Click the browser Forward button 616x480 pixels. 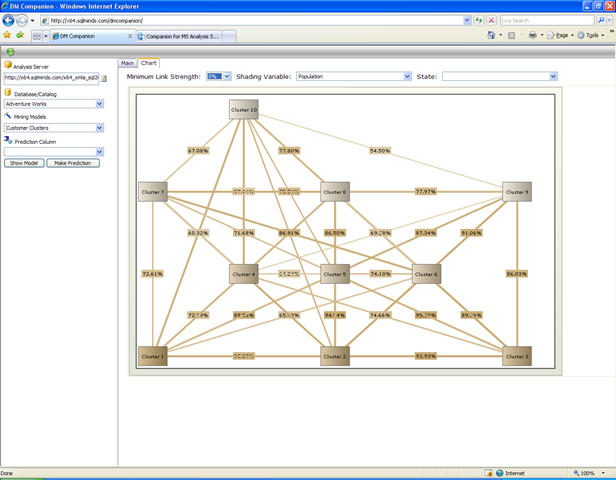(x=22, y=20)
